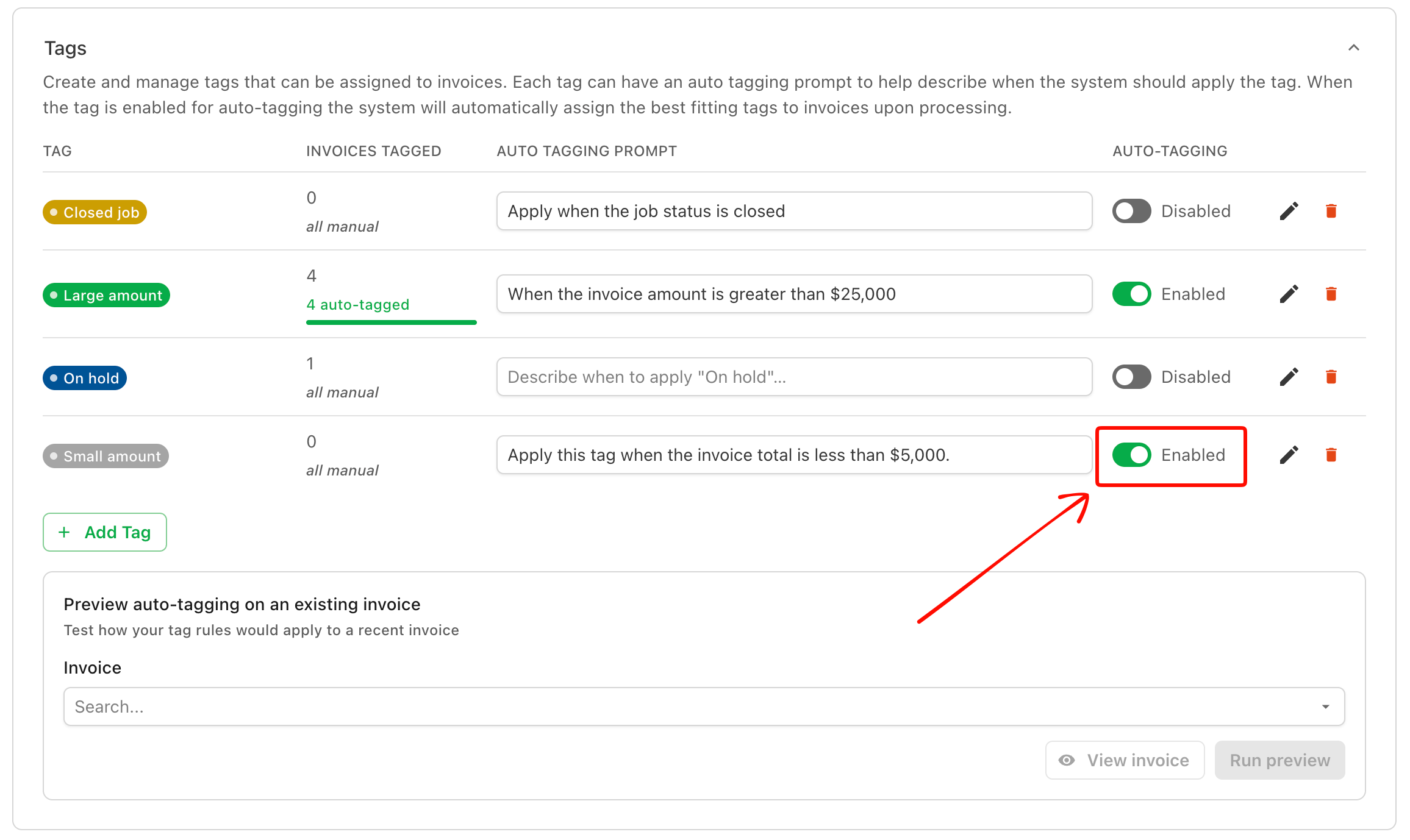The height and width of the screenshot is (840, 1410).
Task: Focus the Closed job auto tagging prompt field
Action: click(x=794, y=211)
